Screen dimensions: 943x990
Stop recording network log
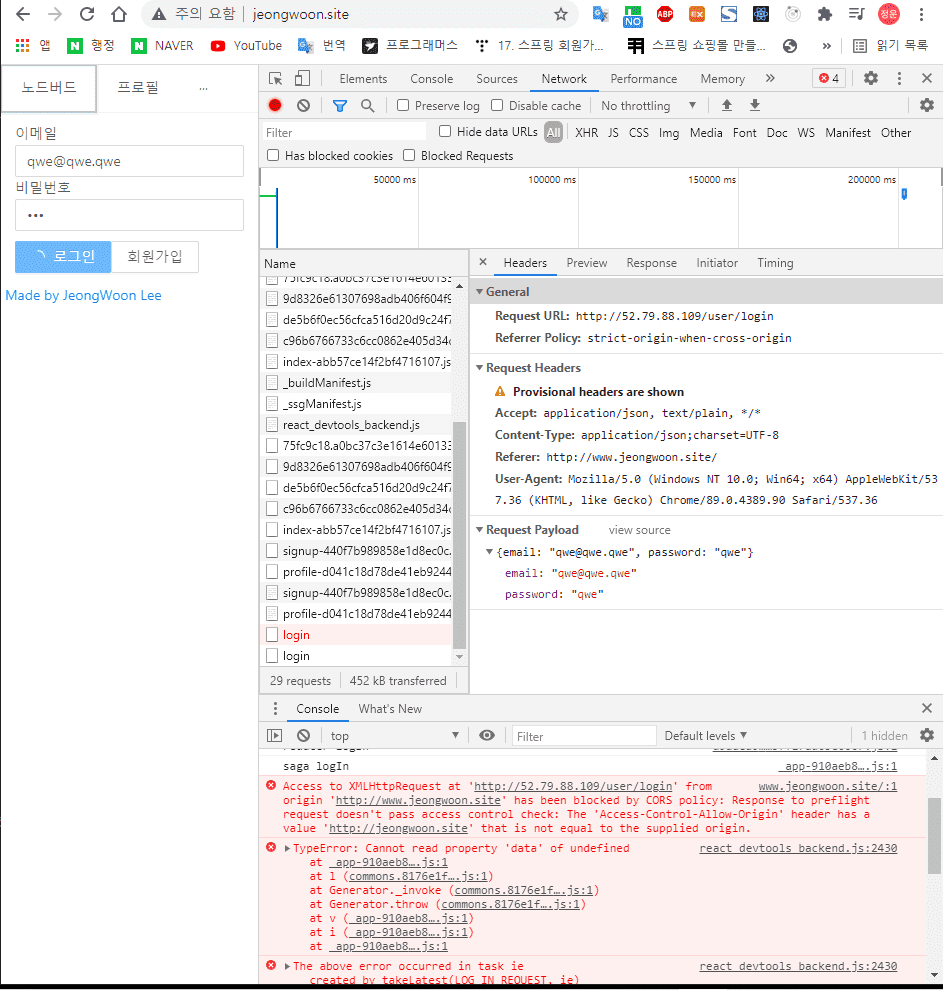point(275,105)
